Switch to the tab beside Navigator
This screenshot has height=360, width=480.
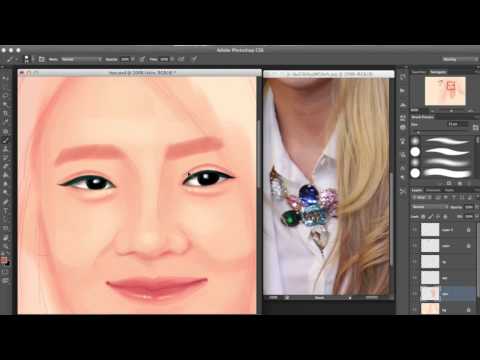pyautogui.click(x=419, y=72)
